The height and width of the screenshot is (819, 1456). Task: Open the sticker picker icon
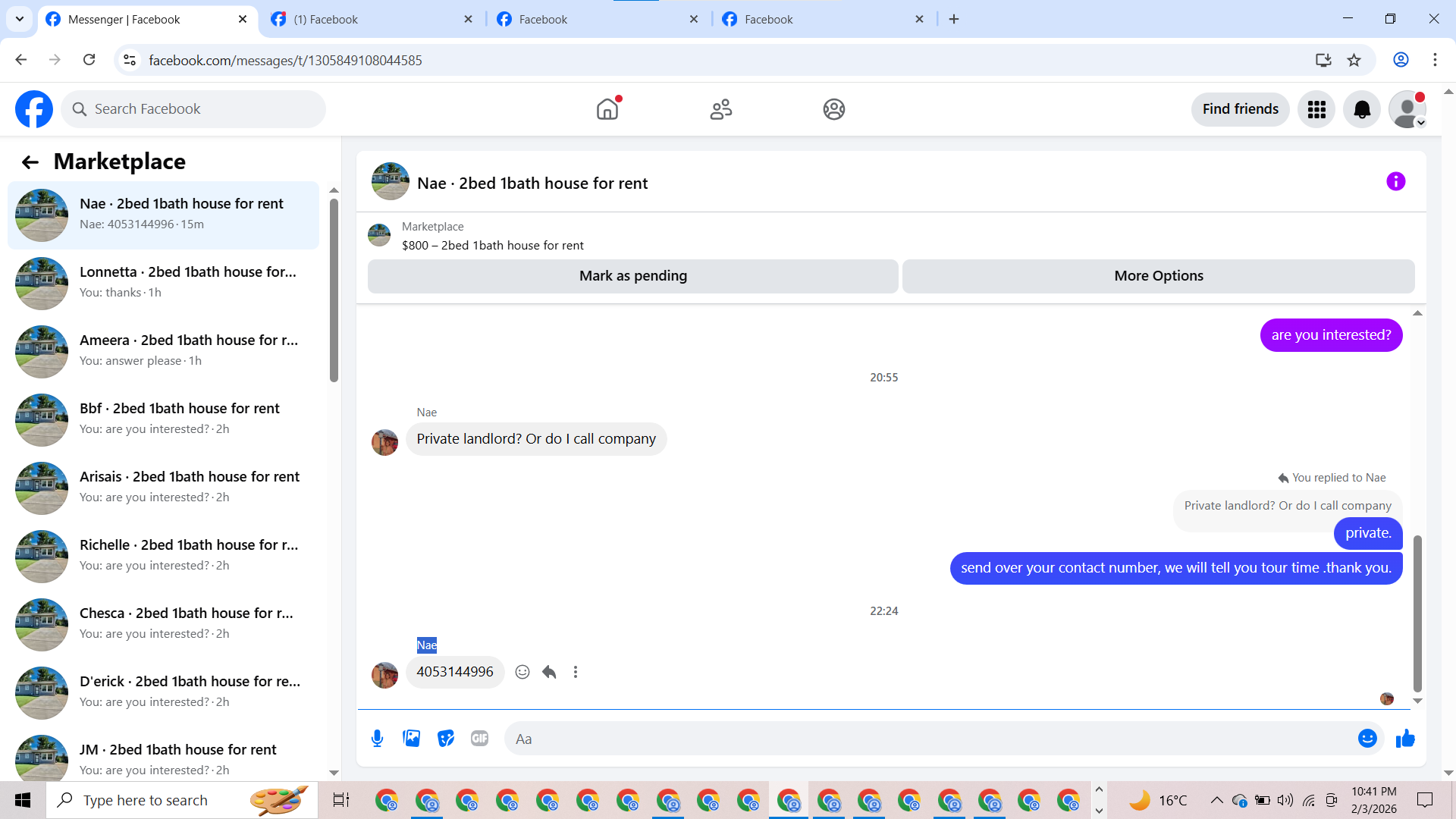point(446,739)
